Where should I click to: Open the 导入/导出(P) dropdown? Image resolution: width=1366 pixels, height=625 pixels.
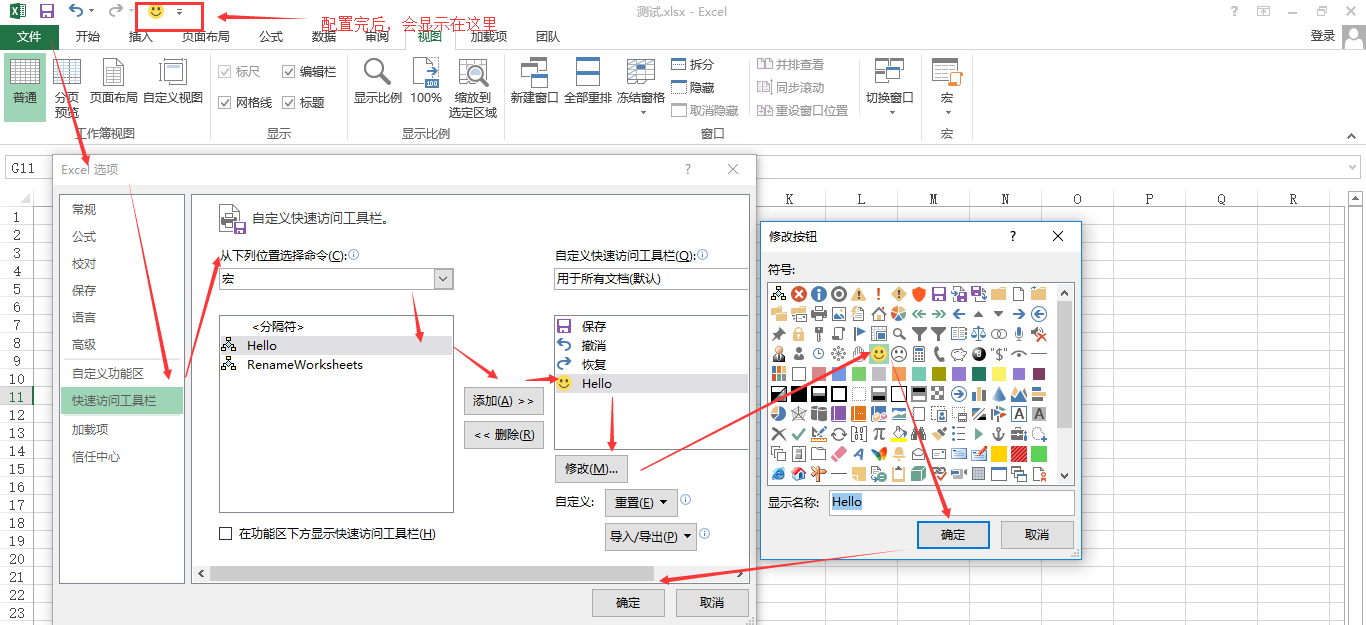pyautogui.click(x=651, y=537)
